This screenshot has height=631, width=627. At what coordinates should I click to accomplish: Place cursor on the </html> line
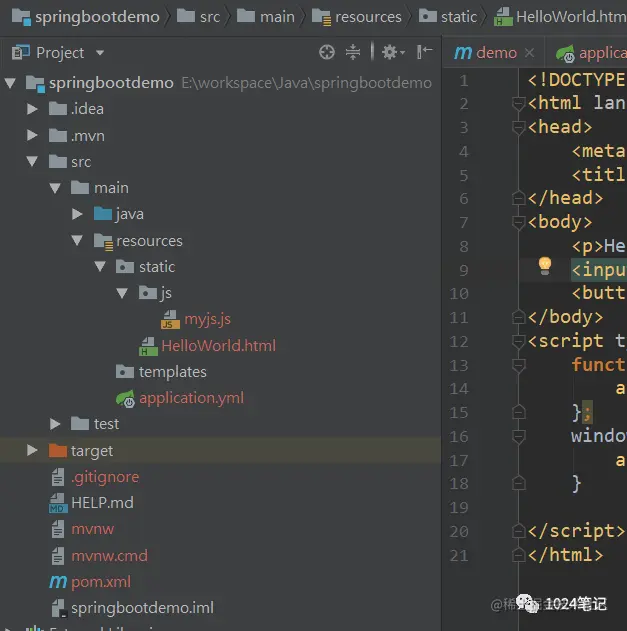coord(565,555)
